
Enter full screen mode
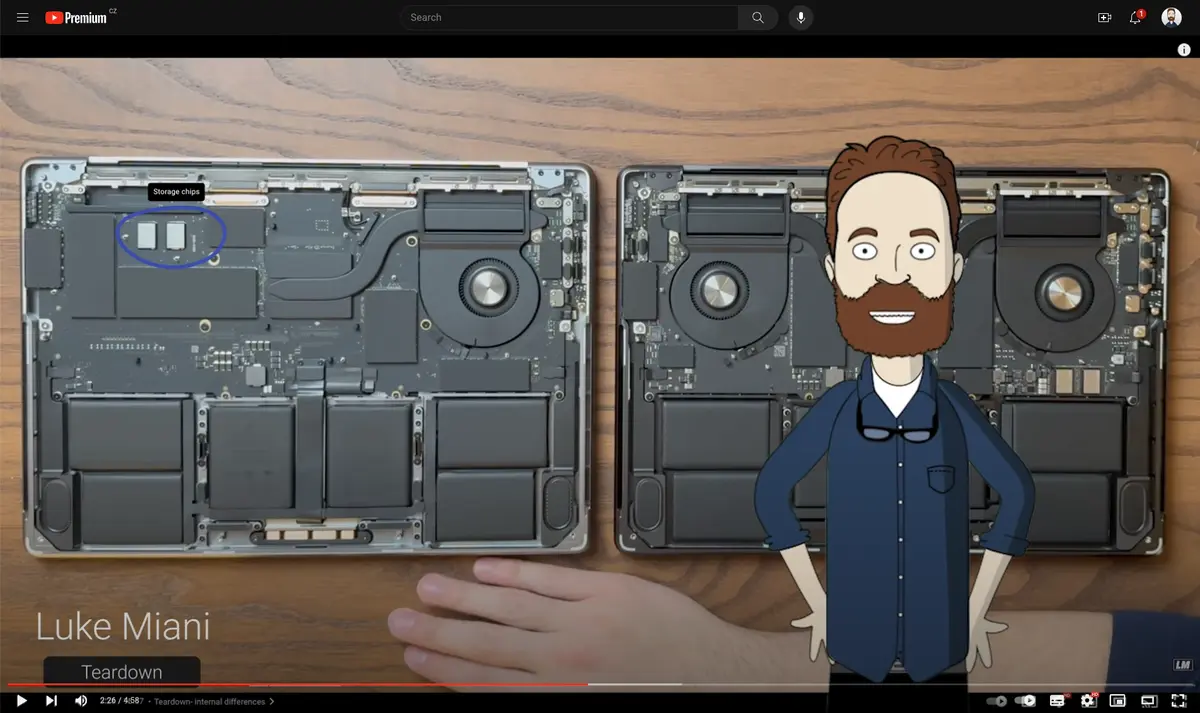tap(1179, 701)
